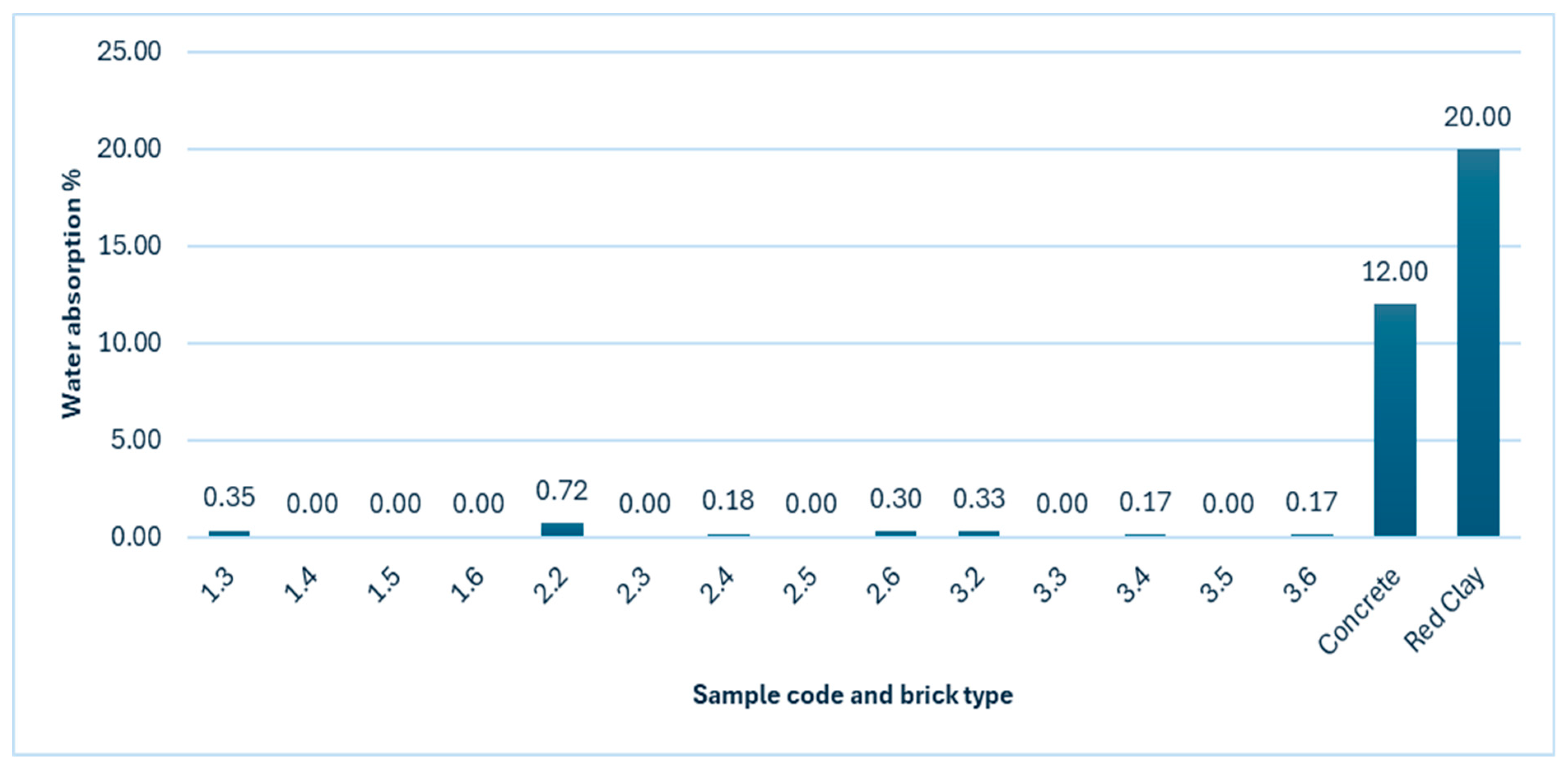Select the 0.33 data label
This screenshot has width=1568, height=770.
(978, 499)
